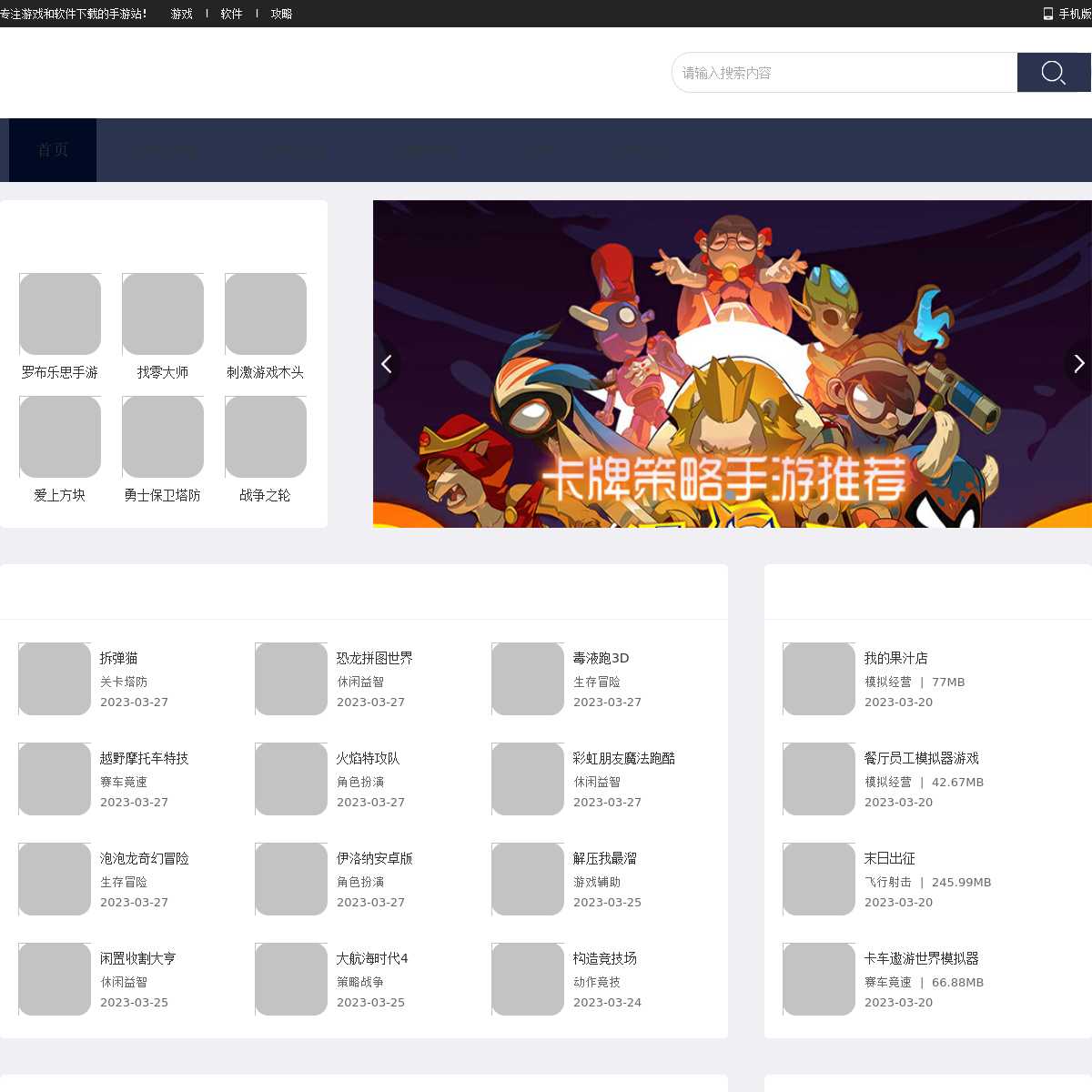Screen dimensions: 1092x1092
Task: Open the 游戏 top menu item
Action: pyautogui.click(x=182, y=14)
